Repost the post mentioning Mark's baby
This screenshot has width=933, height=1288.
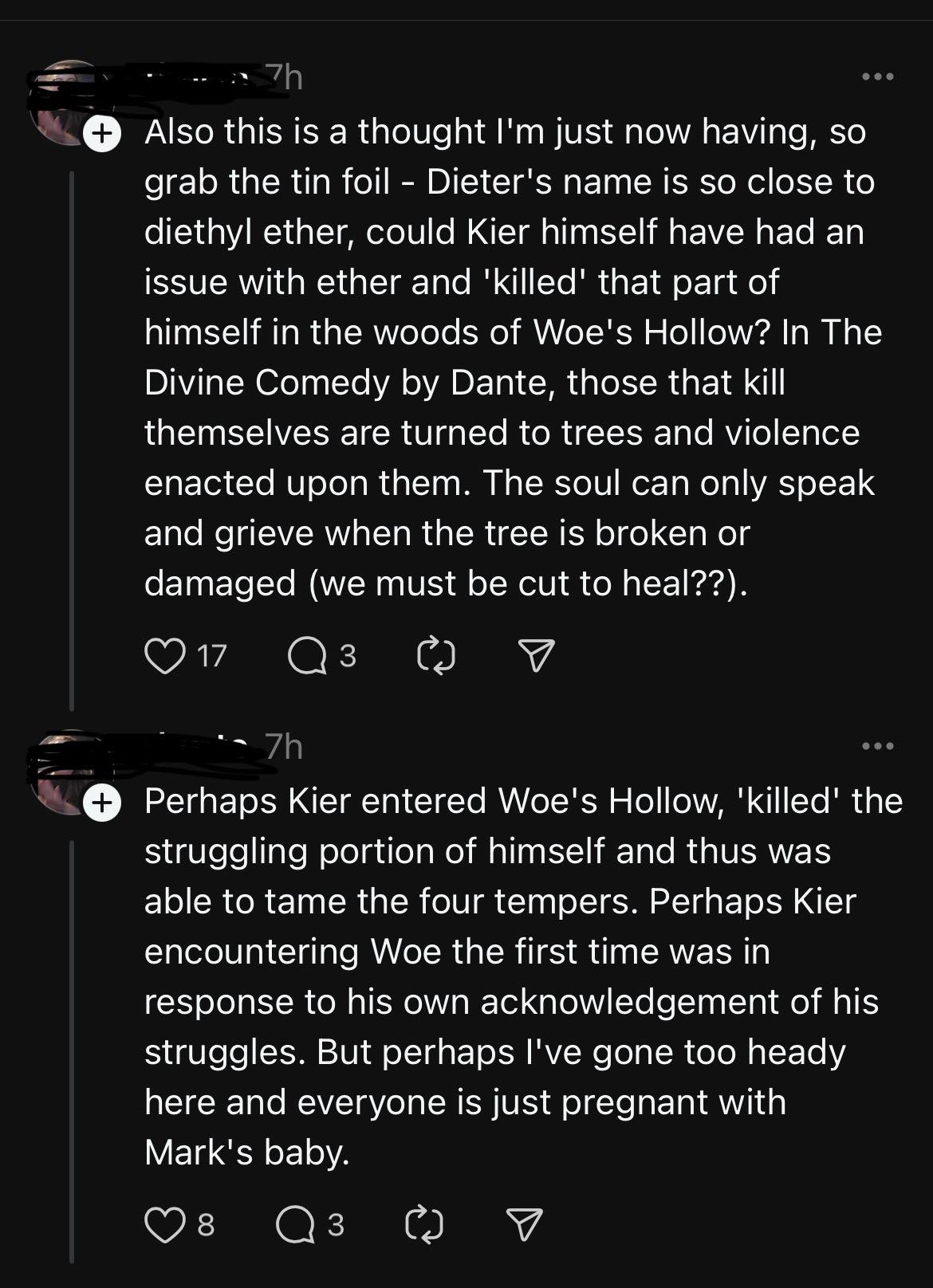pyautogui.click(x=424, y=1224)
